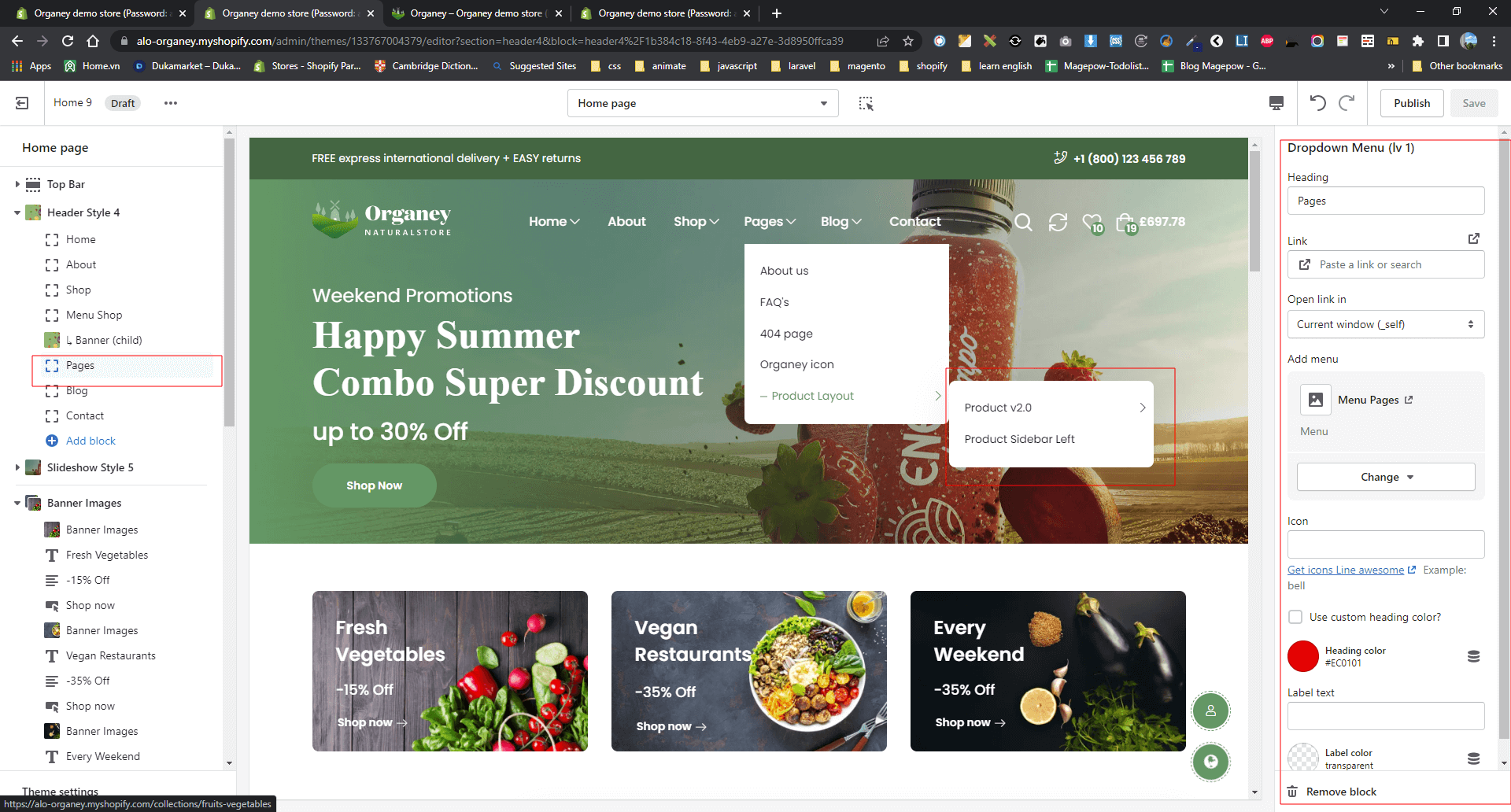Open the 'Open link in' dropdown
The image size is (1511, 812).
pyautogui.click(x=1385, y=324)
